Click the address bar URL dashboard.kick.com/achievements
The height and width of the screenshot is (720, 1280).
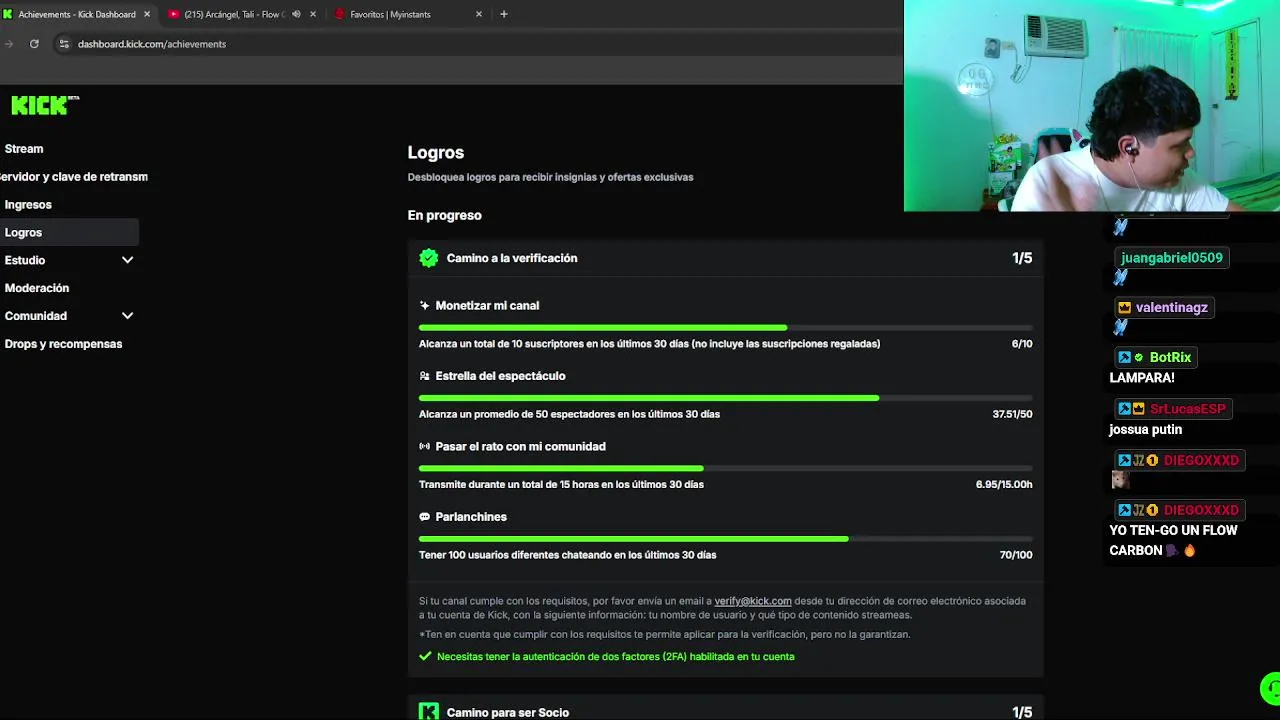pos(152,44)
